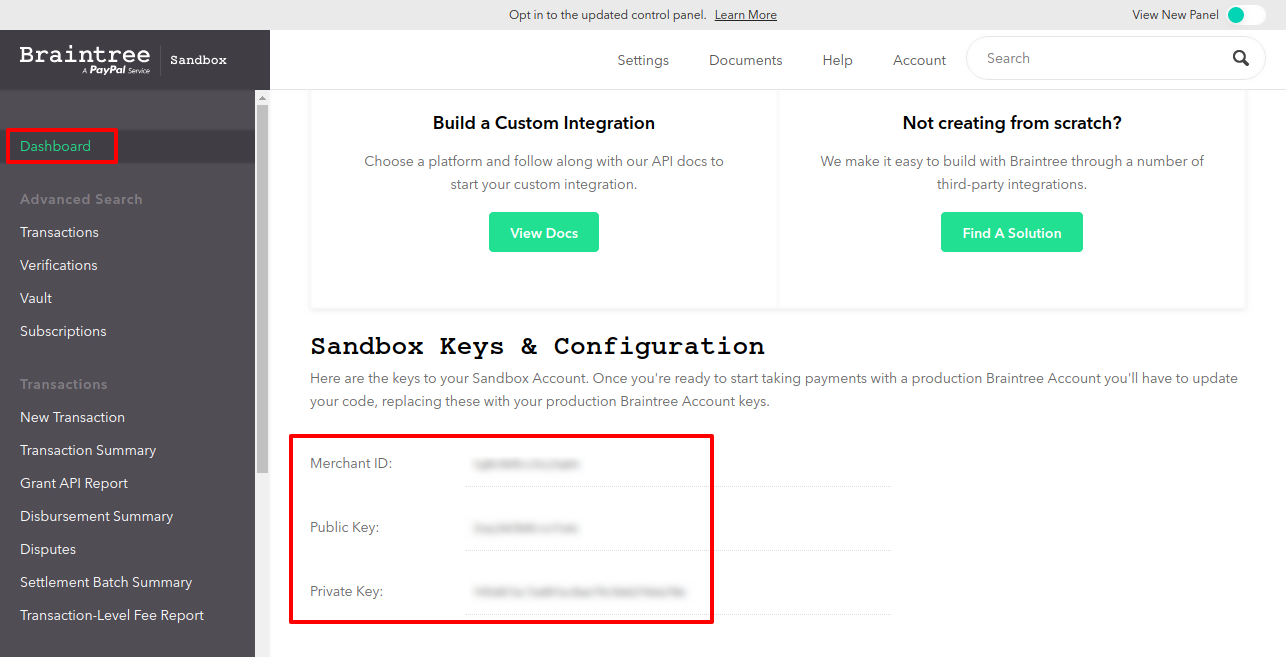Click the Merchant ID value
This screenshot has width=1286, height=657.
click(x=528, y=464)
